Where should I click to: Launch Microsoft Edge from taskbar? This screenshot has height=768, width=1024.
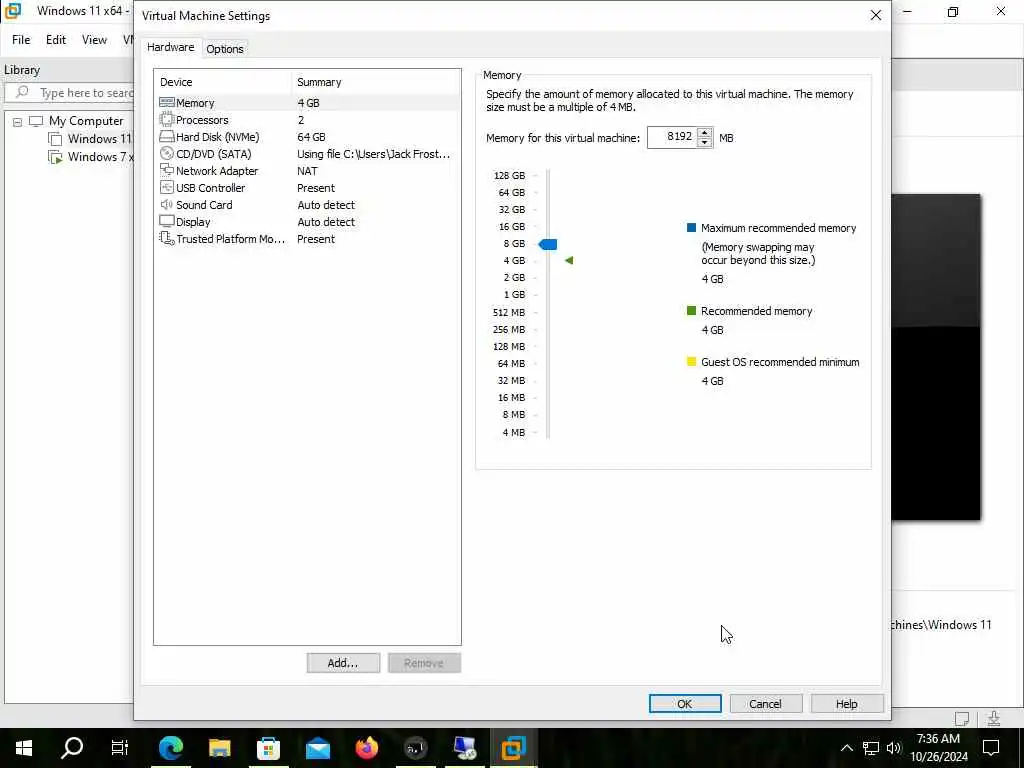tap(170, 748)
